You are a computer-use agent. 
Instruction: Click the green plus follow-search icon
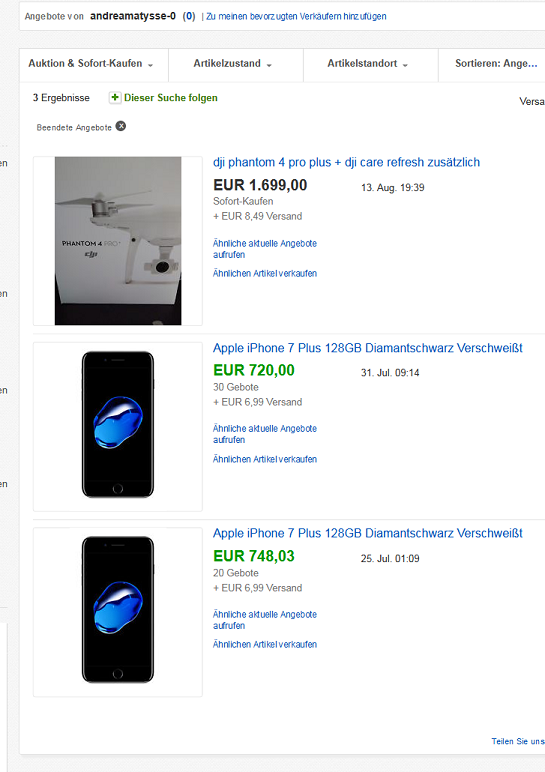[x=115, y=97]
